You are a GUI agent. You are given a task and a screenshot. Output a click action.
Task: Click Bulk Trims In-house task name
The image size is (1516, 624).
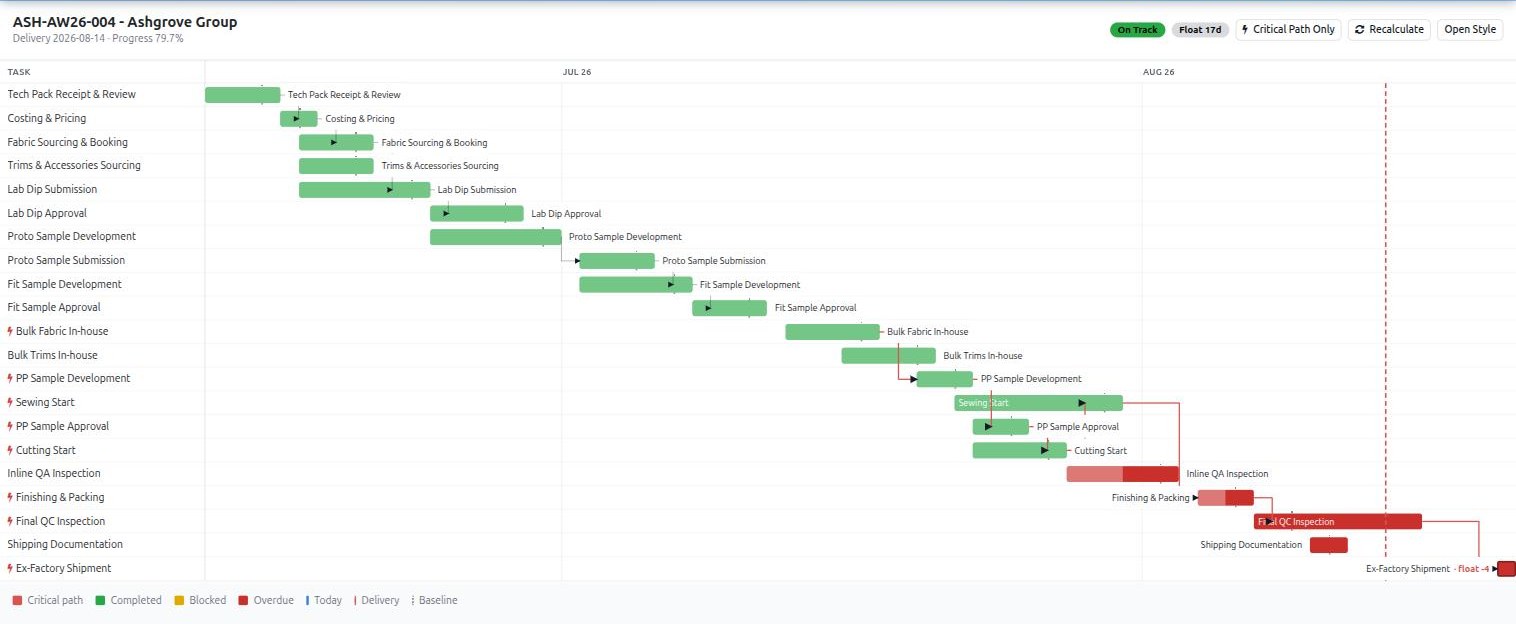53,355
